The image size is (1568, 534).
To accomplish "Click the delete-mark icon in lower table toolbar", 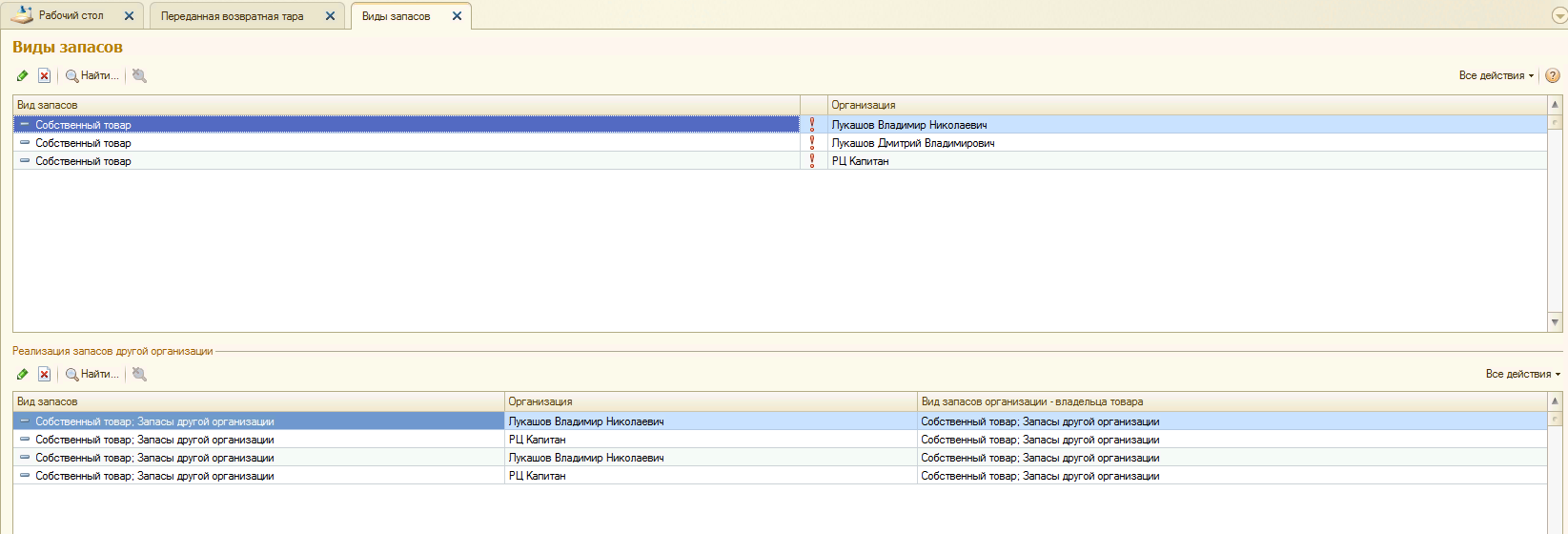I will click(44, 375).
